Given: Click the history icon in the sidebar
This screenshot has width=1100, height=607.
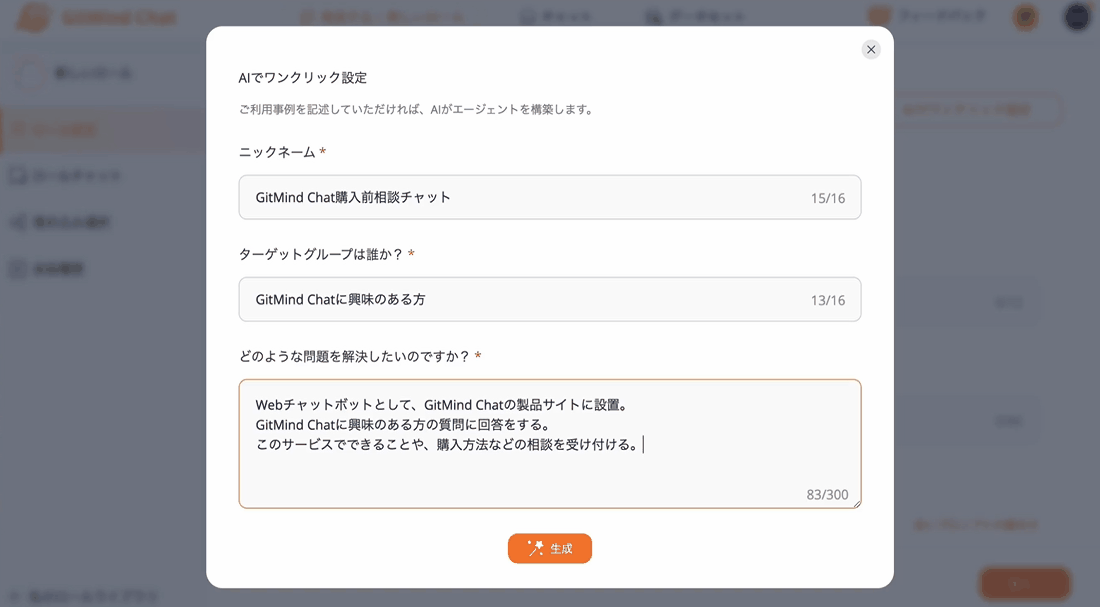Looking at the screenshot, I should [x=17, y=269].
